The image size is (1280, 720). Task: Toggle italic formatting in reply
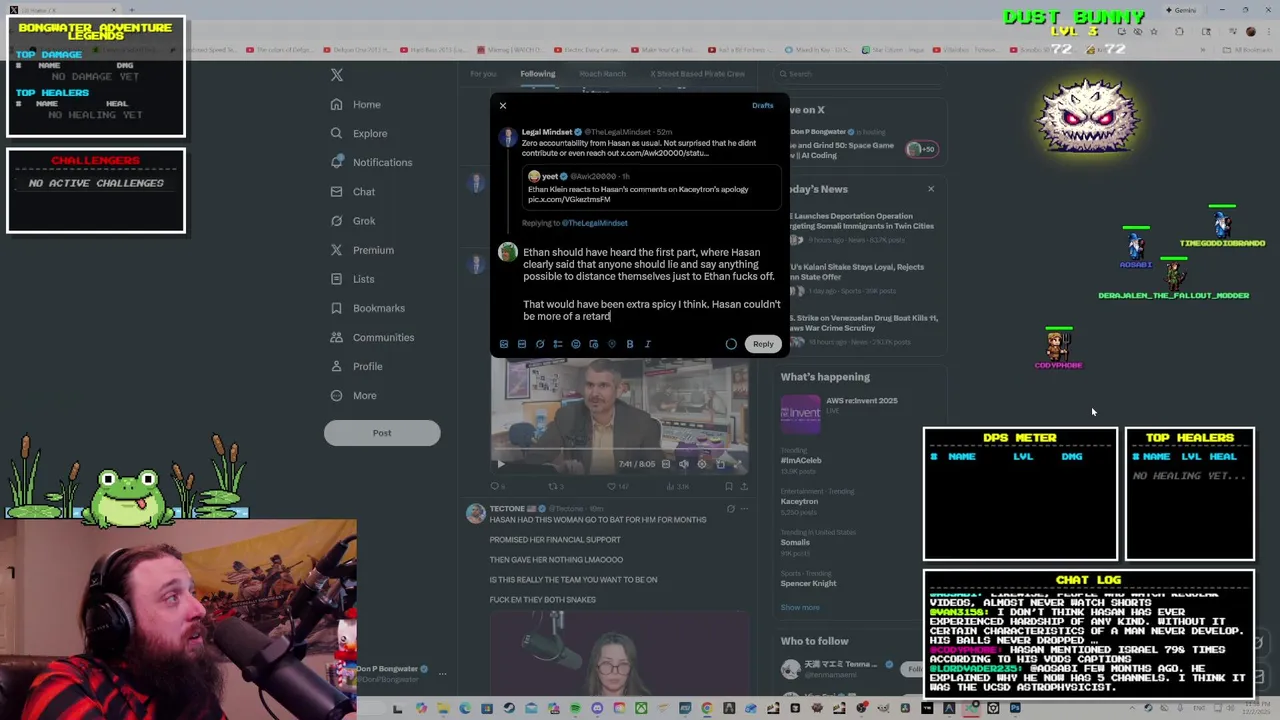pyautogui.click(x=648, y=344)
